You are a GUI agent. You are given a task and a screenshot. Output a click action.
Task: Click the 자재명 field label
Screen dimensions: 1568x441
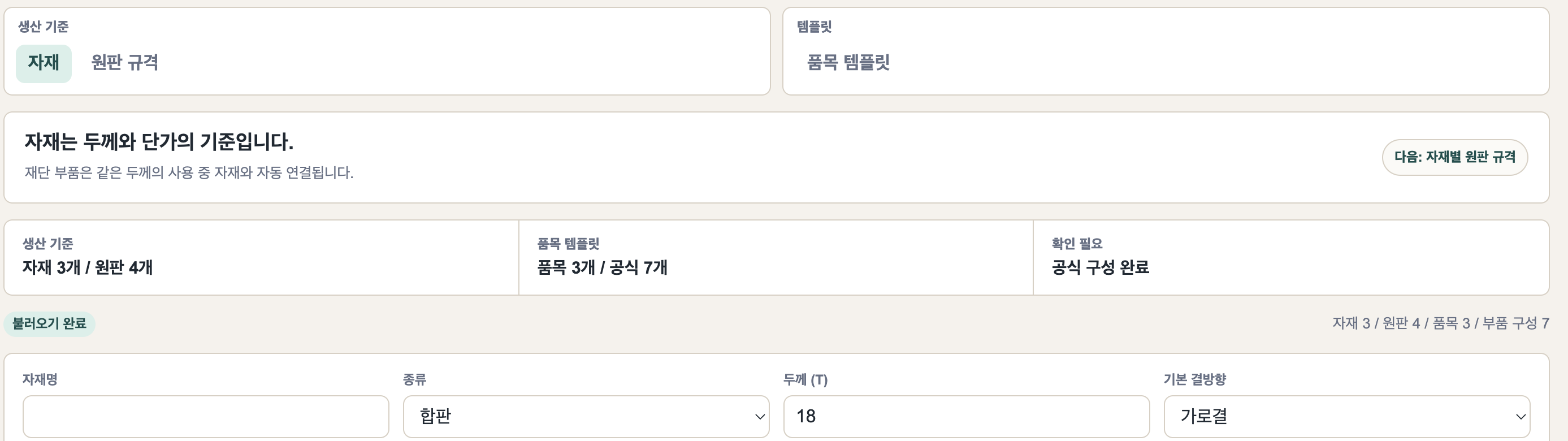pos(40,379)
